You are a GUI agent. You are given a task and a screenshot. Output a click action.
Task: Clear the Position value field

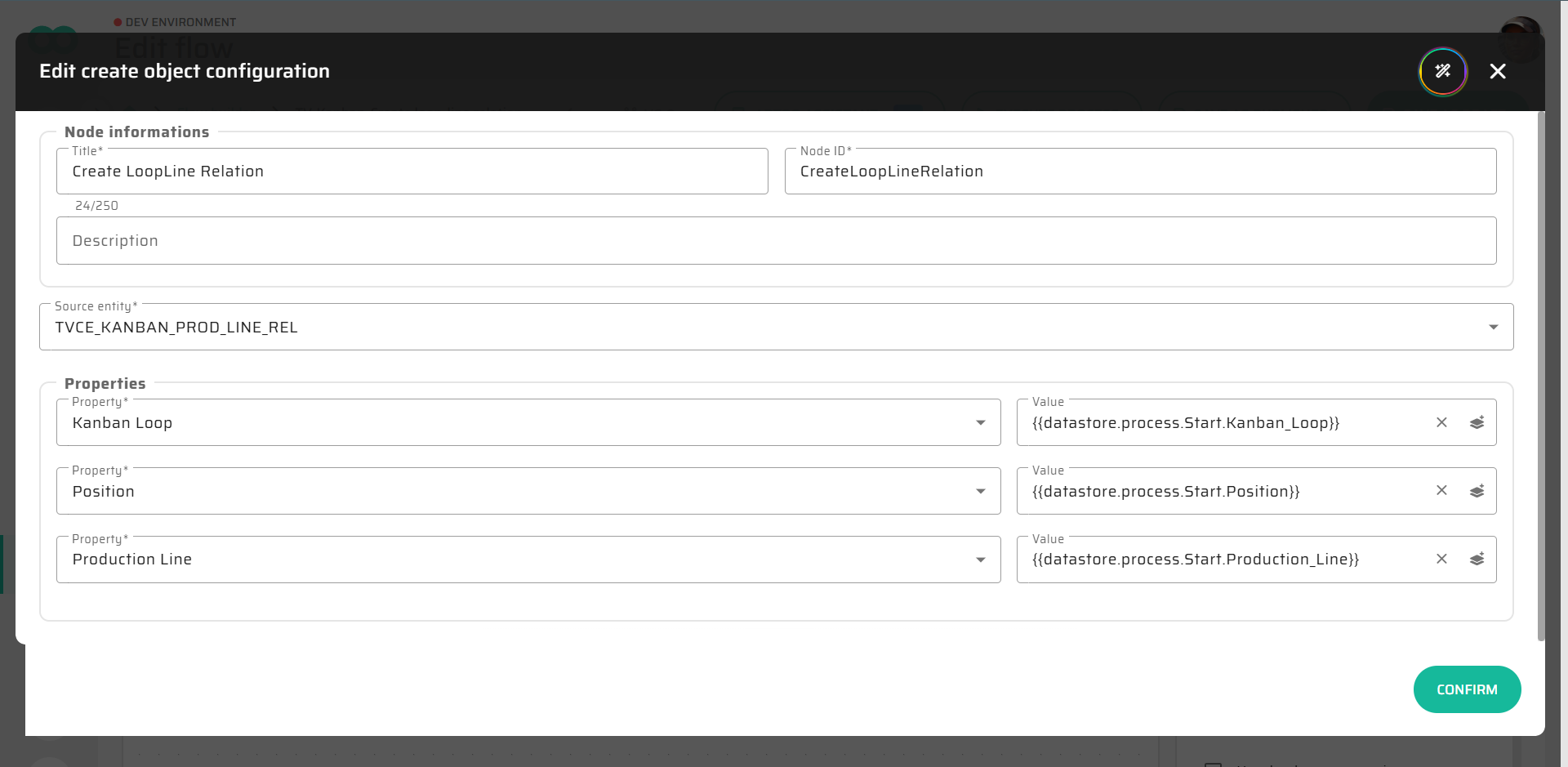pos(1441,491)
